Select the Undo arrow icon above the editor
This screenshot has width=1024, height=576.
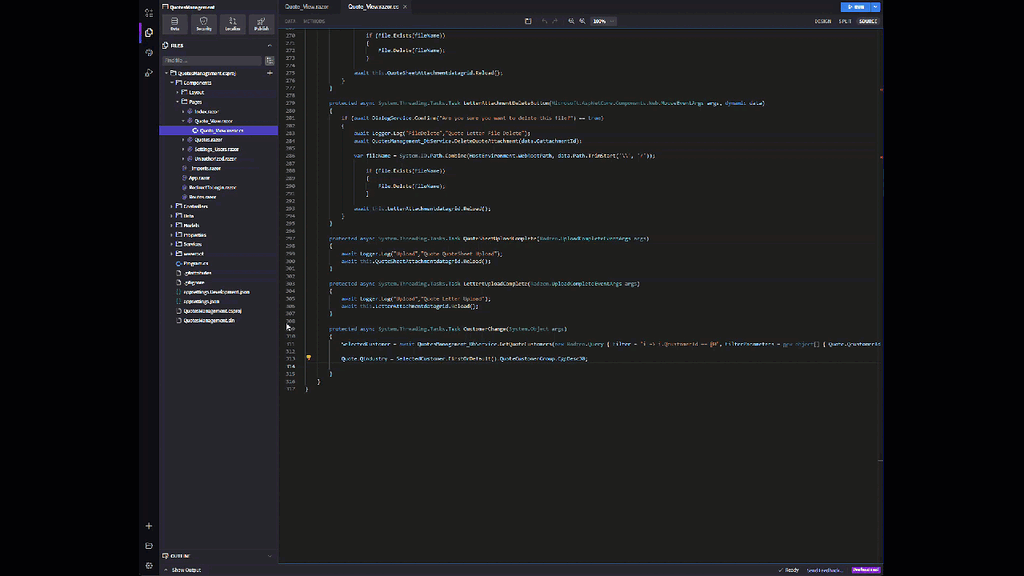pos(545,21)
